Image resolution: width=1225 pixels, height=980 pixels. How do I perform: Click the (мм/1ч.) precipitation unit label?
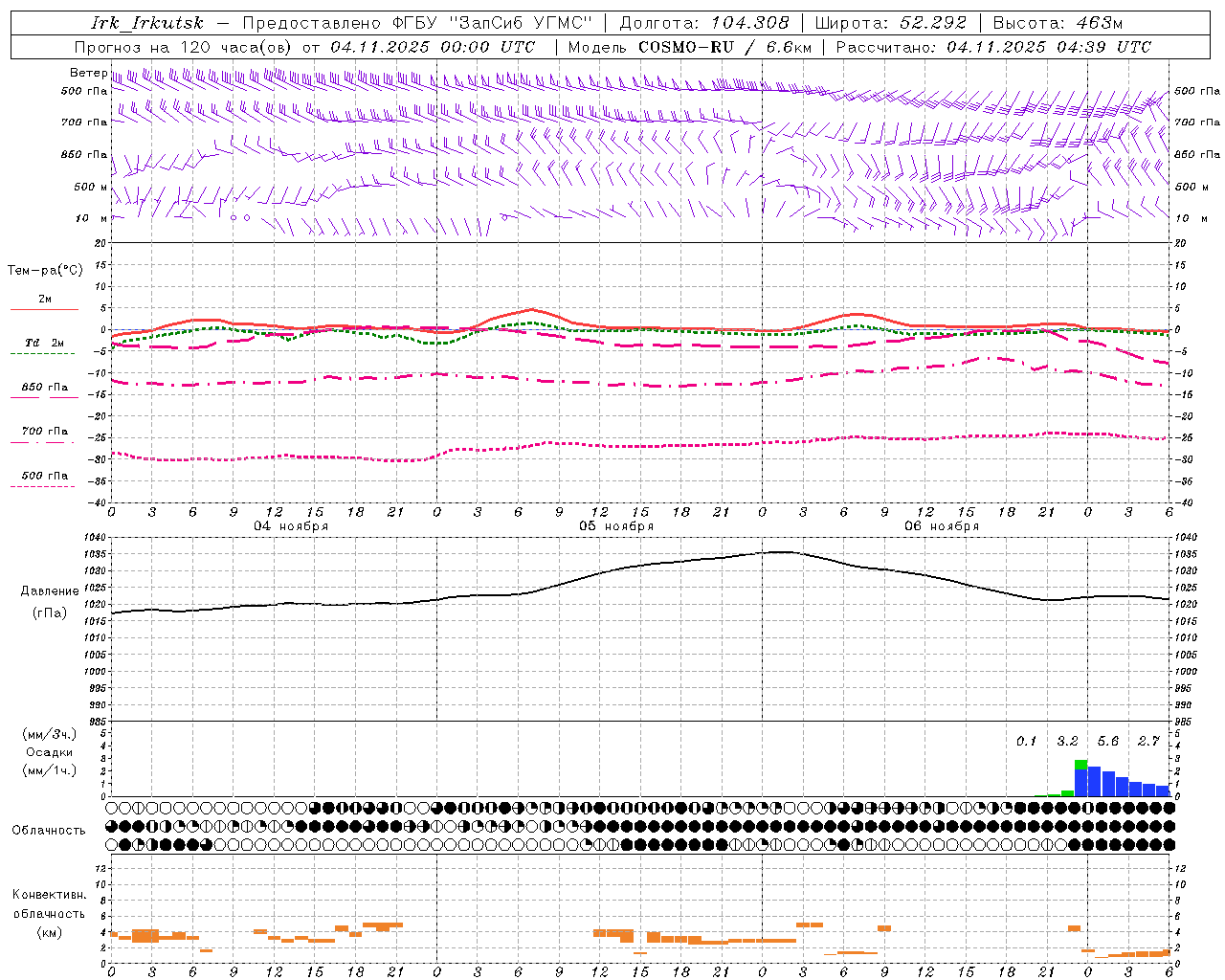coord(50,770)
